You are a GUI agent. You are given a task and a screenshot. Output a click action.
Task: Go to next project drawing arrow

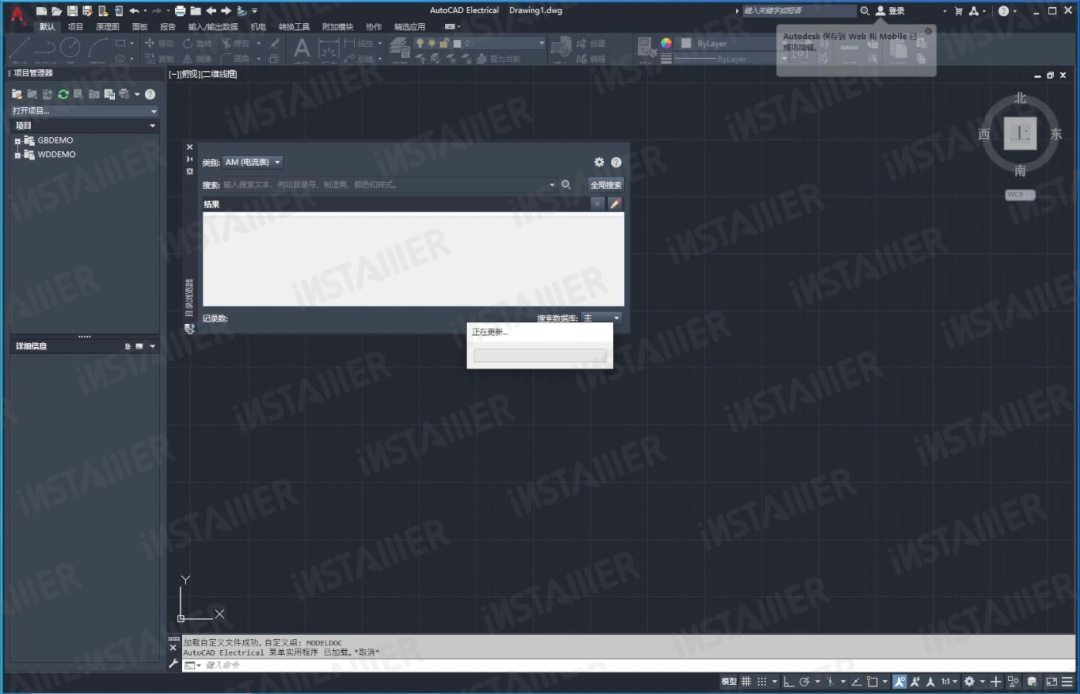point(226,11)
